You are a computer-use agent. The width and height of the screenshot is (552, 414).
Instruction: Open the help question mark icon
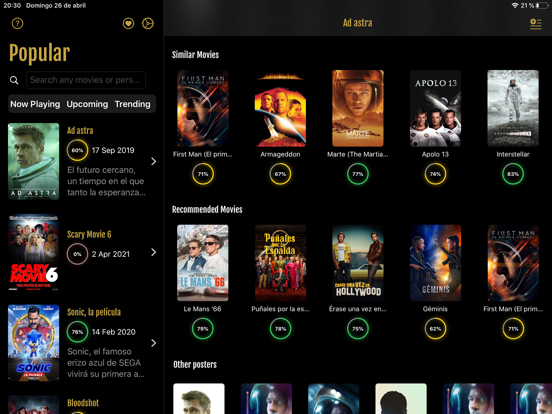pyautogui.click(x=17, y=24)
